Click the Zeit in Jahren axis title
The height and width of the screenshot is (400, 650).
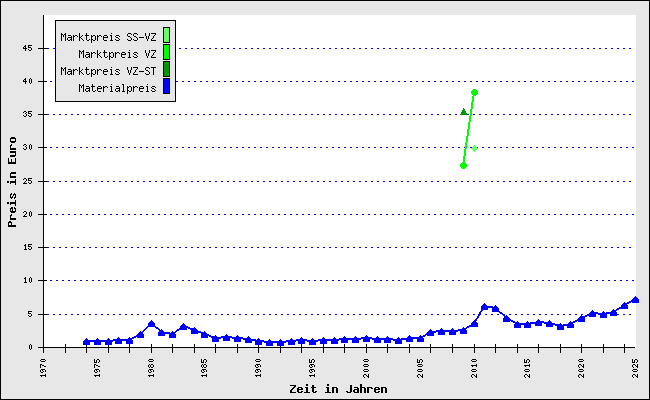click(338, 389)
